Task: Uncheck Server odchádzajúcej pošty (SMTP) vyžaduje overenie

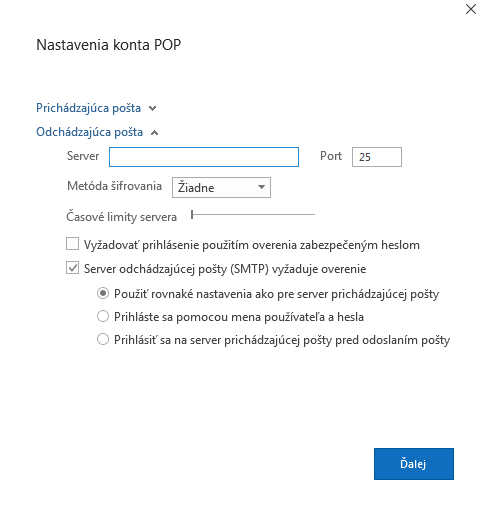Action: (x=73, y=268)
